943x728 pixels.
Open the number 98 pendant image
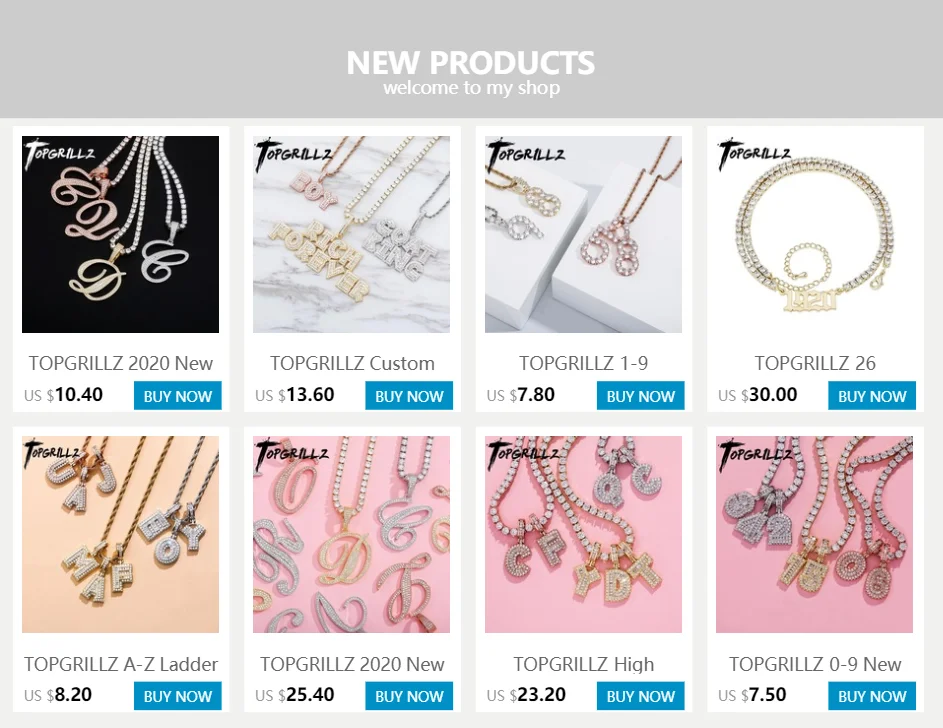pos(583,234)
